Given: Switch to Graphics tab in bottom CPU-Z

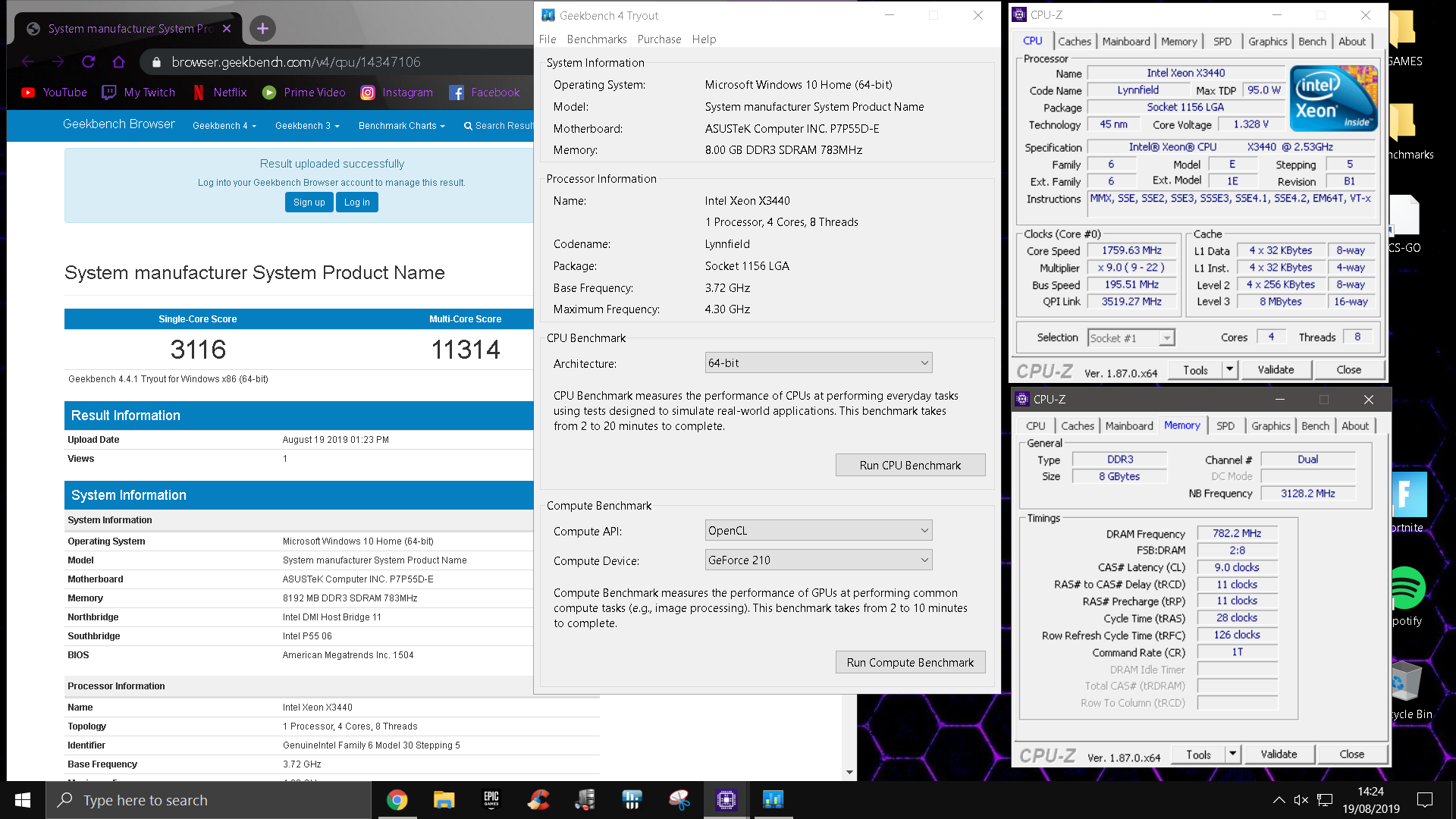Looking at the screenshot, I should pyautogui.click(x=1271, y=426).
